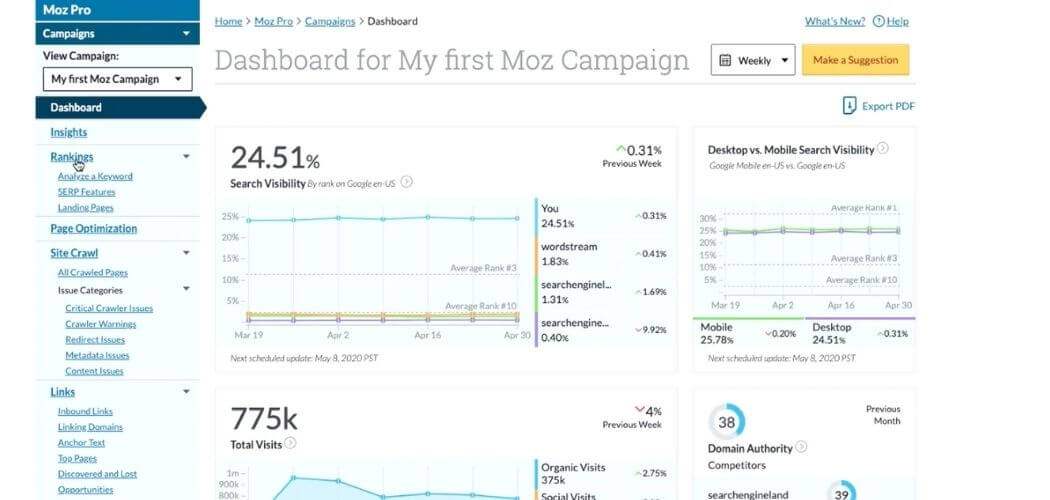Open Search Visibility info tooltip icon
Viewport: 1050px width, 500px height.
[x=406, y=181]
